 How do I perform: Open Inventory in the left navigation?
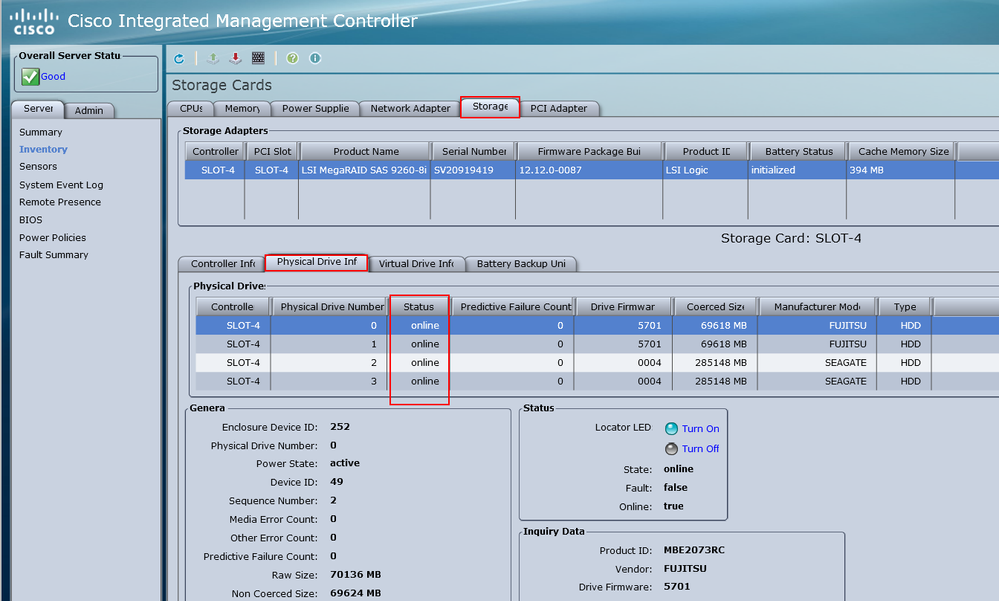[x=43, y=149]
